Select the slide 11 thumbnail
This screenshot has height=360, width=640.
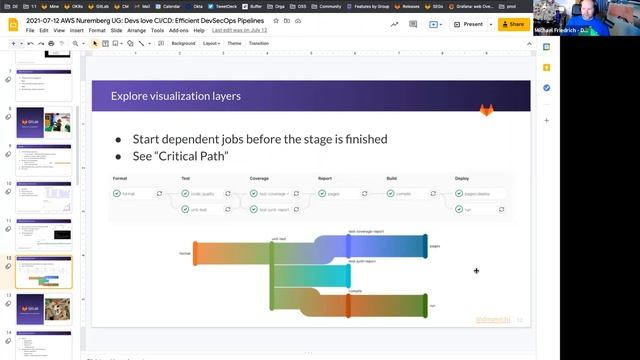coord(44,234)
